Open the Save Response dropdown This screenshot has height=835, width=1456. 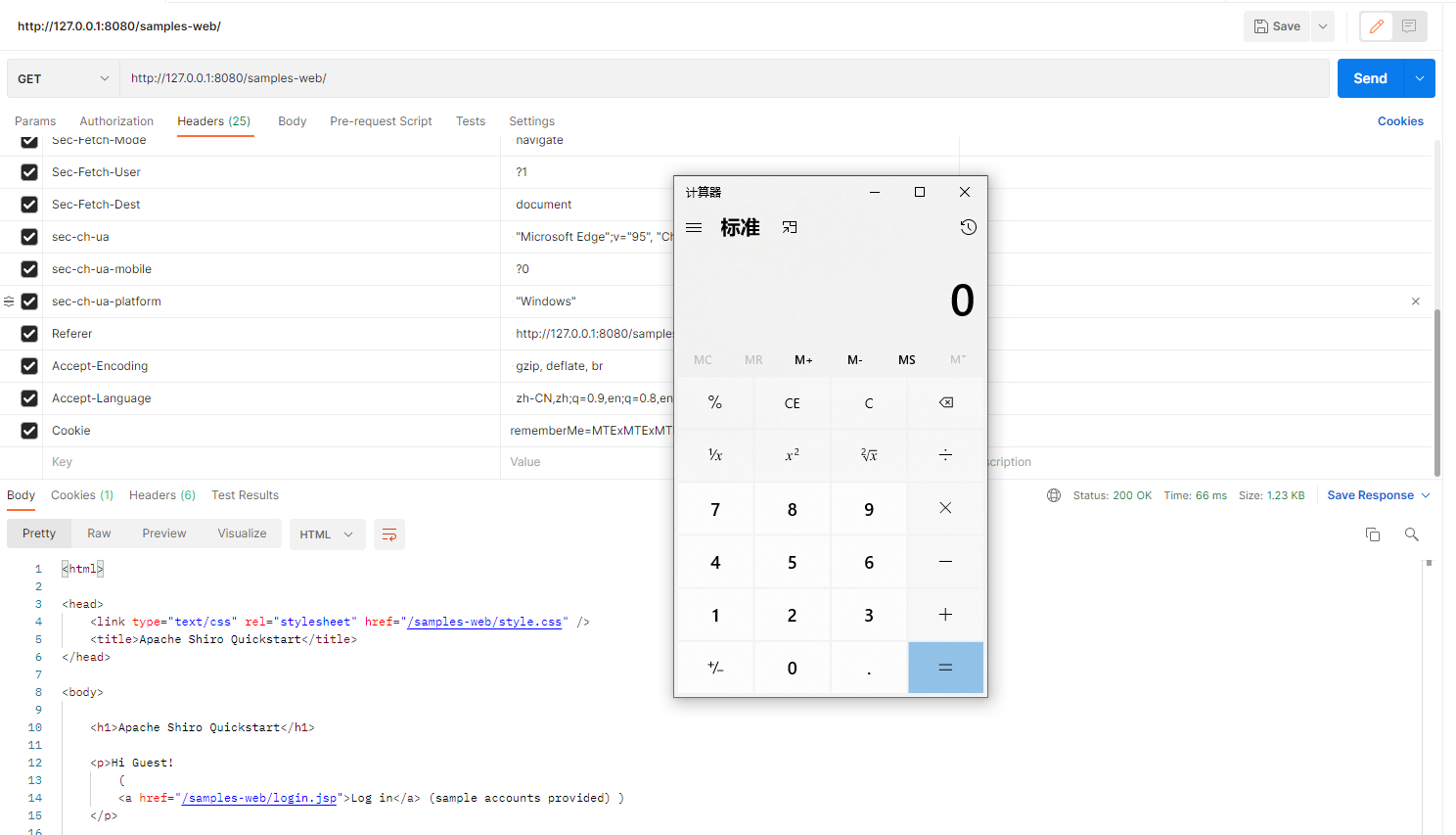1379,495
